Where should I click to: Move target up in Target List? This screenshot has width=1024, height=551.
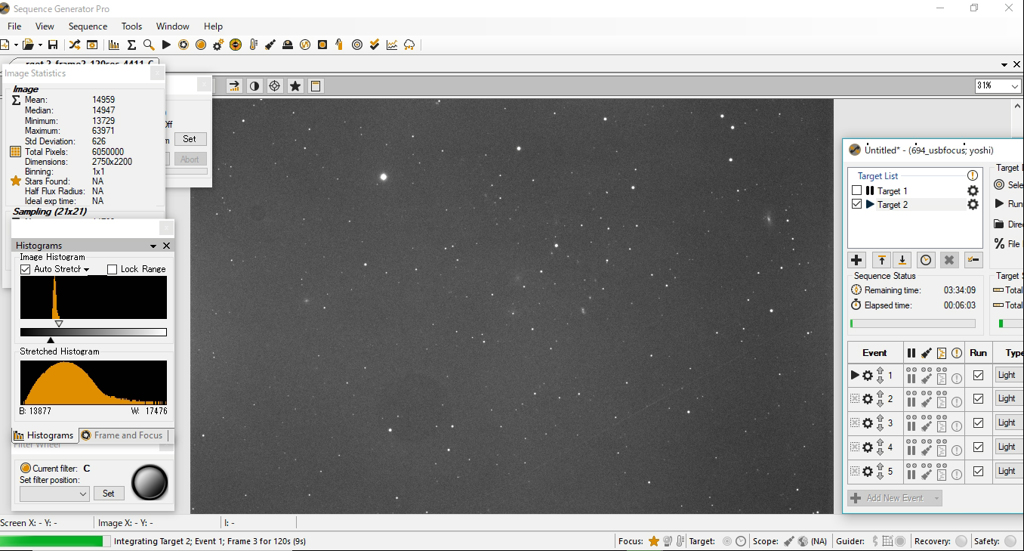click(882, 260)
